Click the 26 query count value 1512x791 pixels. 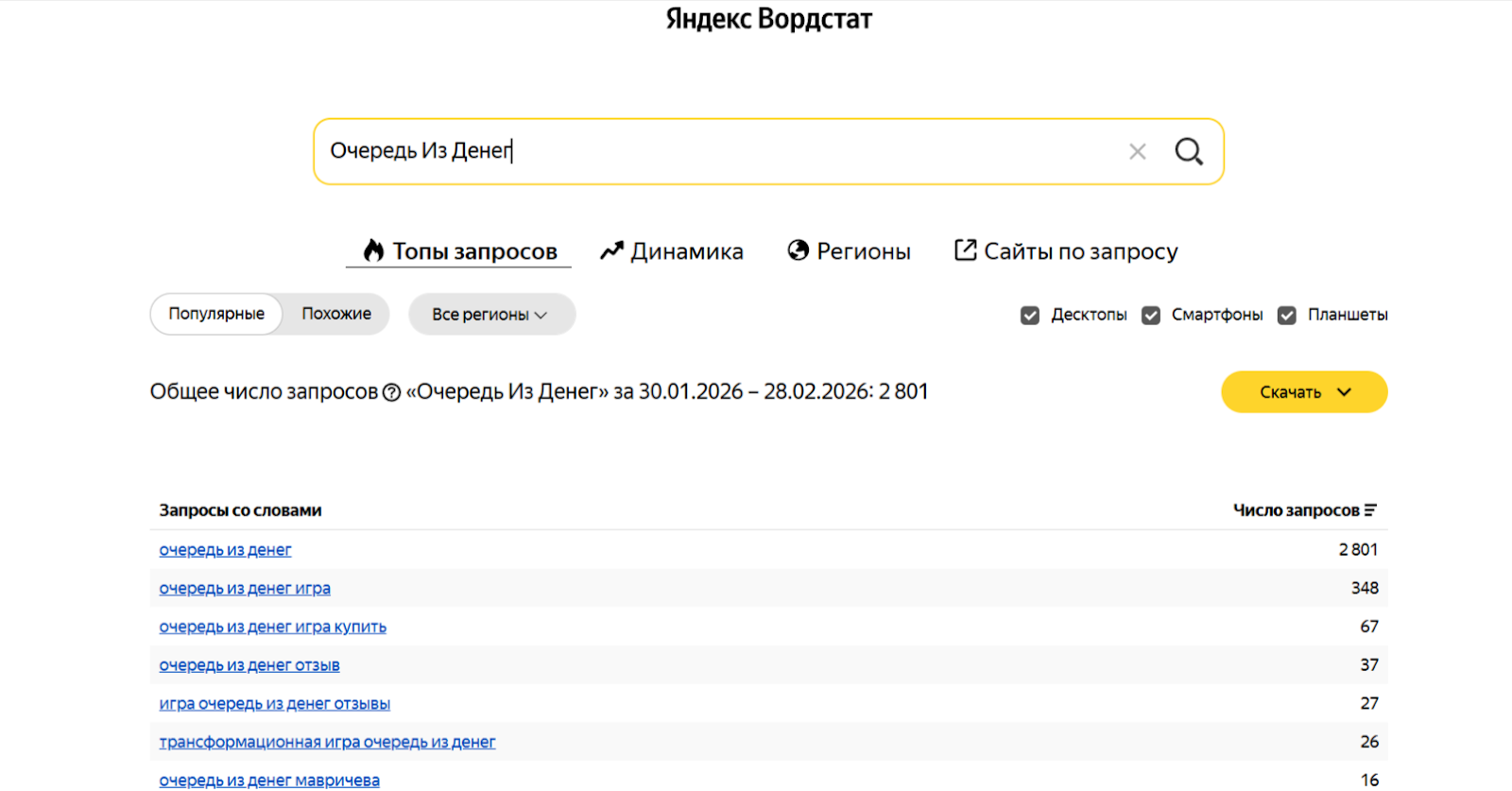[x=1369, y=742]
